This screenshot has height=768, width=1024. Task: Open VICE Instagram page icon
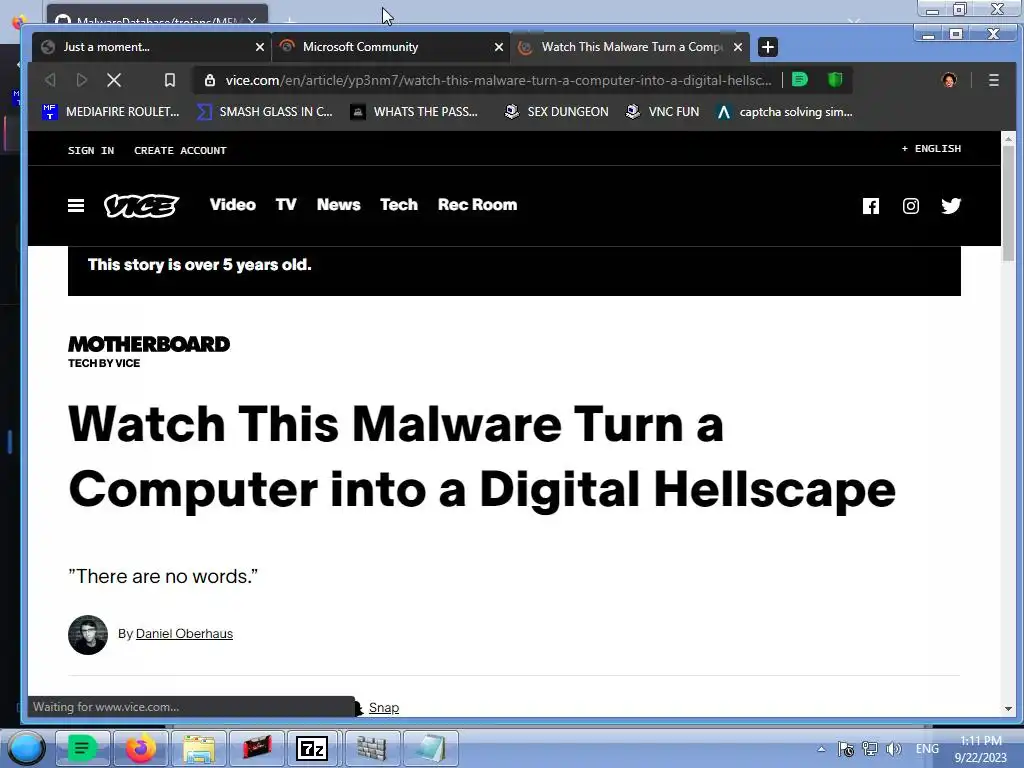(x=910, y=206)
